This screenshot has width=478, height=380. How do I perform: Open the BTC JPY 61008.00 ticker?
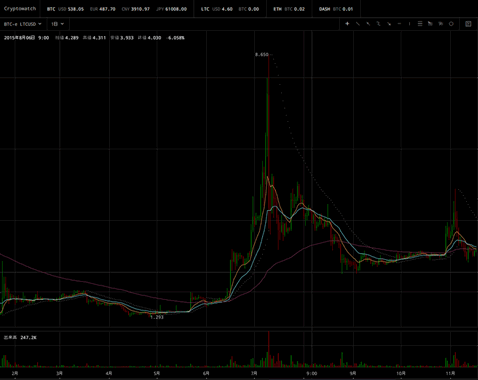pos(172,9)
